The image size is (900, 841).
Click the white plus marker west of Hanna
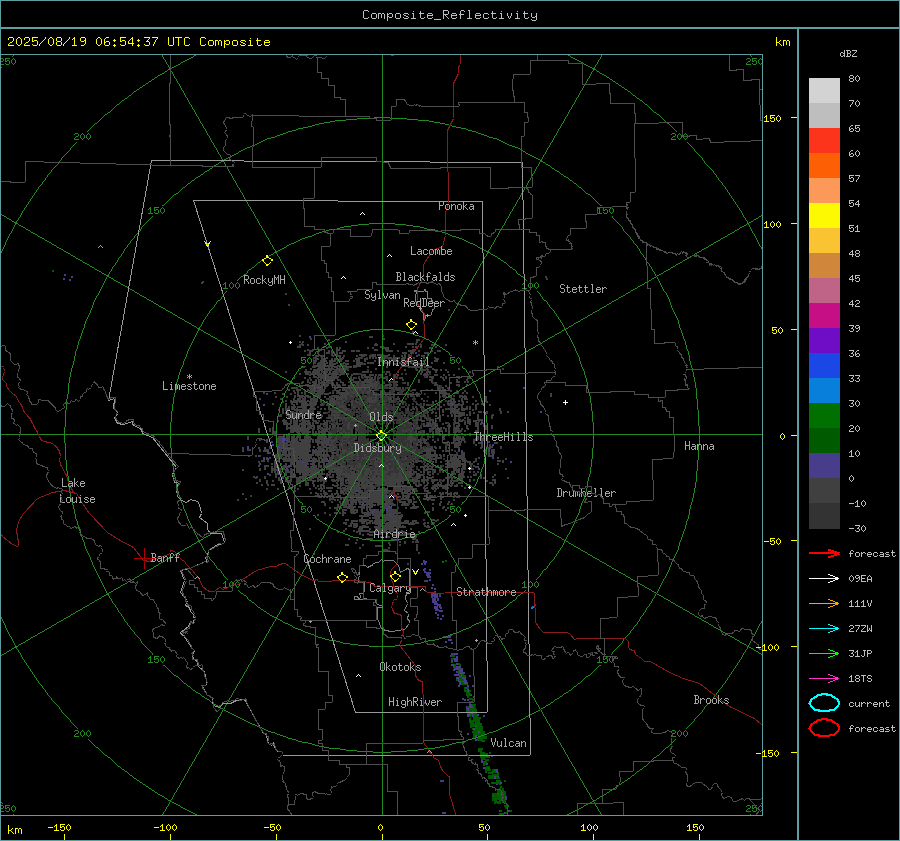[565, 402]
